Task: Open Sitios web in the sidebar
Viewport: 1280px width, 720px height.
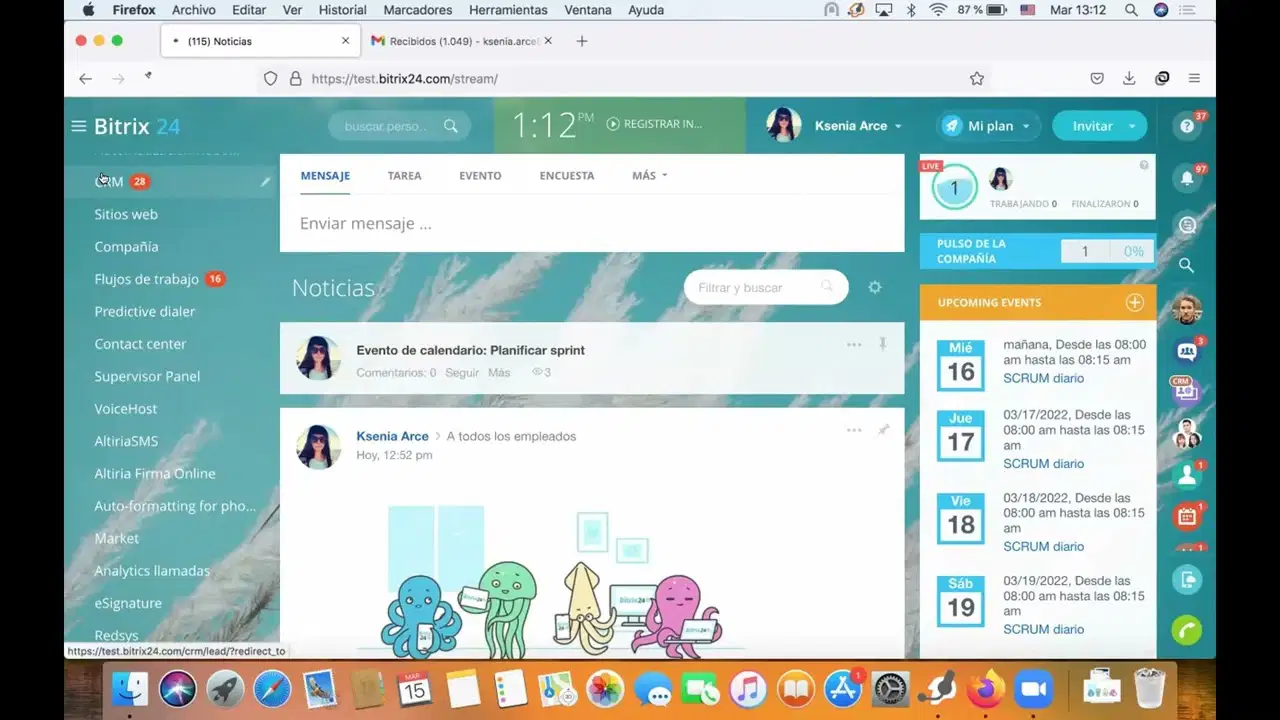Action: (126, 214)
